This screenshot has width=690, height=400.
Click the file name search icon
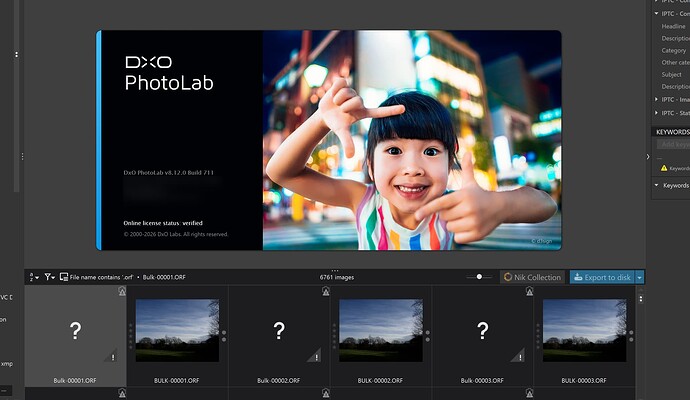[x=64, y=276]
